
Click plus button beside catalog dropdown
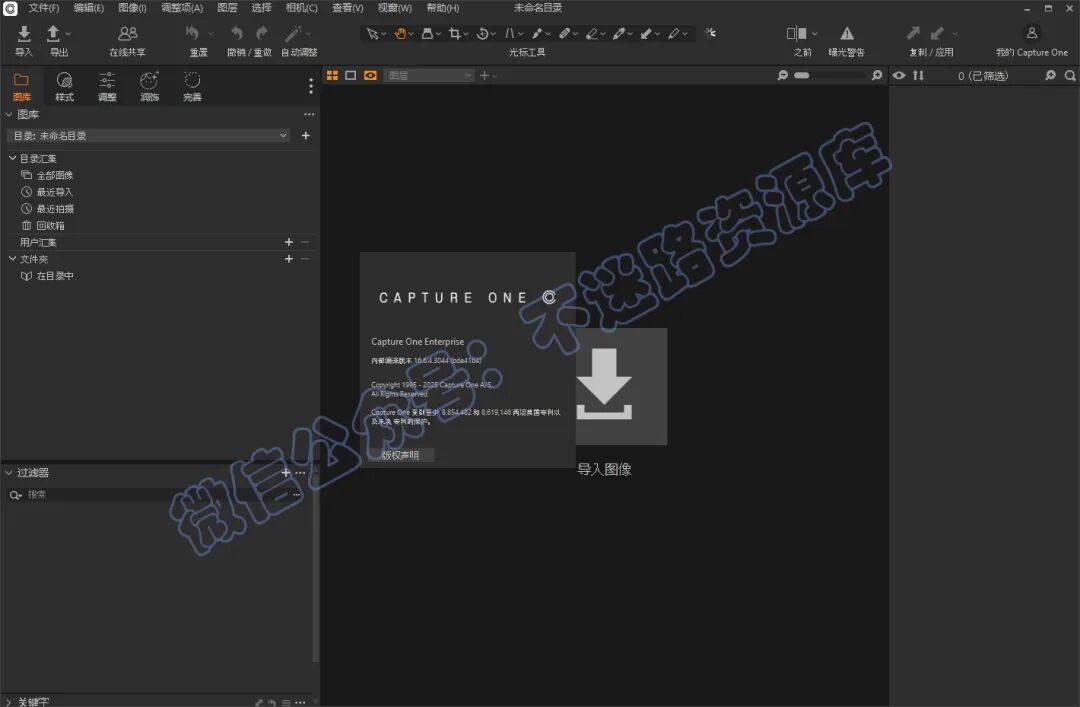(x=305, y=136)
